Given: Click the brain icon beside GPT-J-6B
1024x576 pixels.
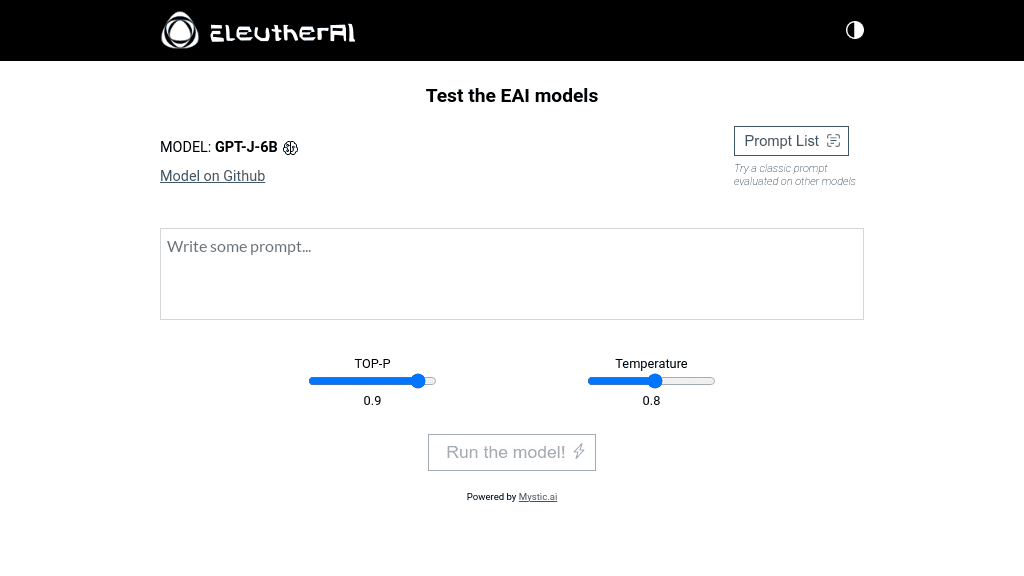Looking at the screenshot, I should (x=290, y=147).
